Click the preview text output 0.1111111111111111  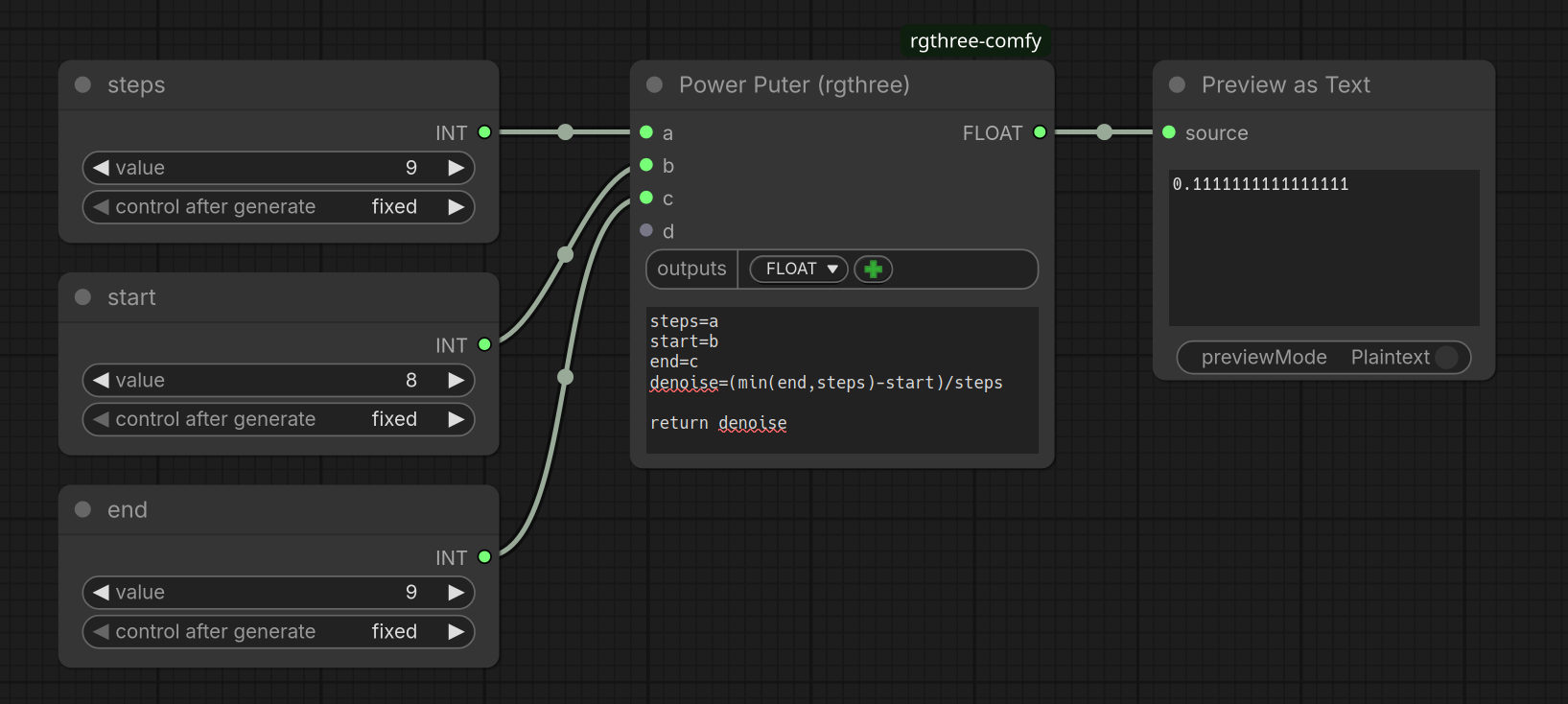point(1260,184)
